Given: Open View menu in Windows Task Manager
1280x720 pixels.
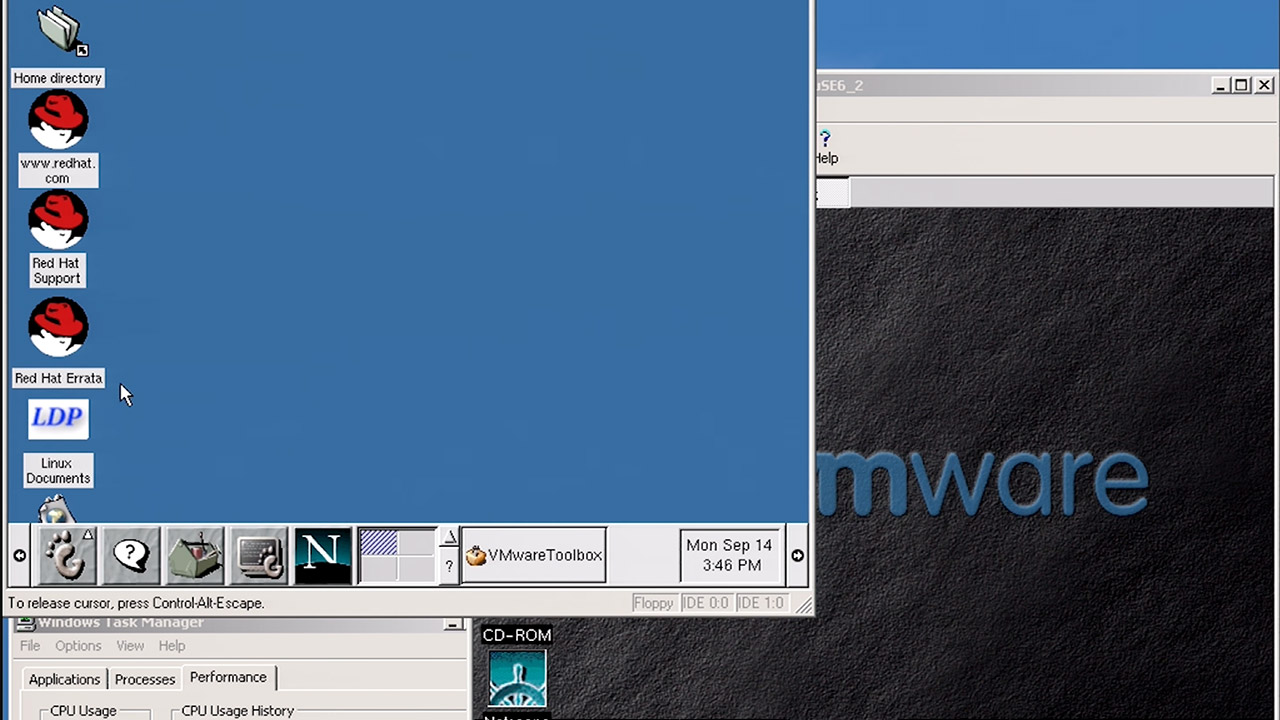Looking at the screenshot, I should point(130,646).
